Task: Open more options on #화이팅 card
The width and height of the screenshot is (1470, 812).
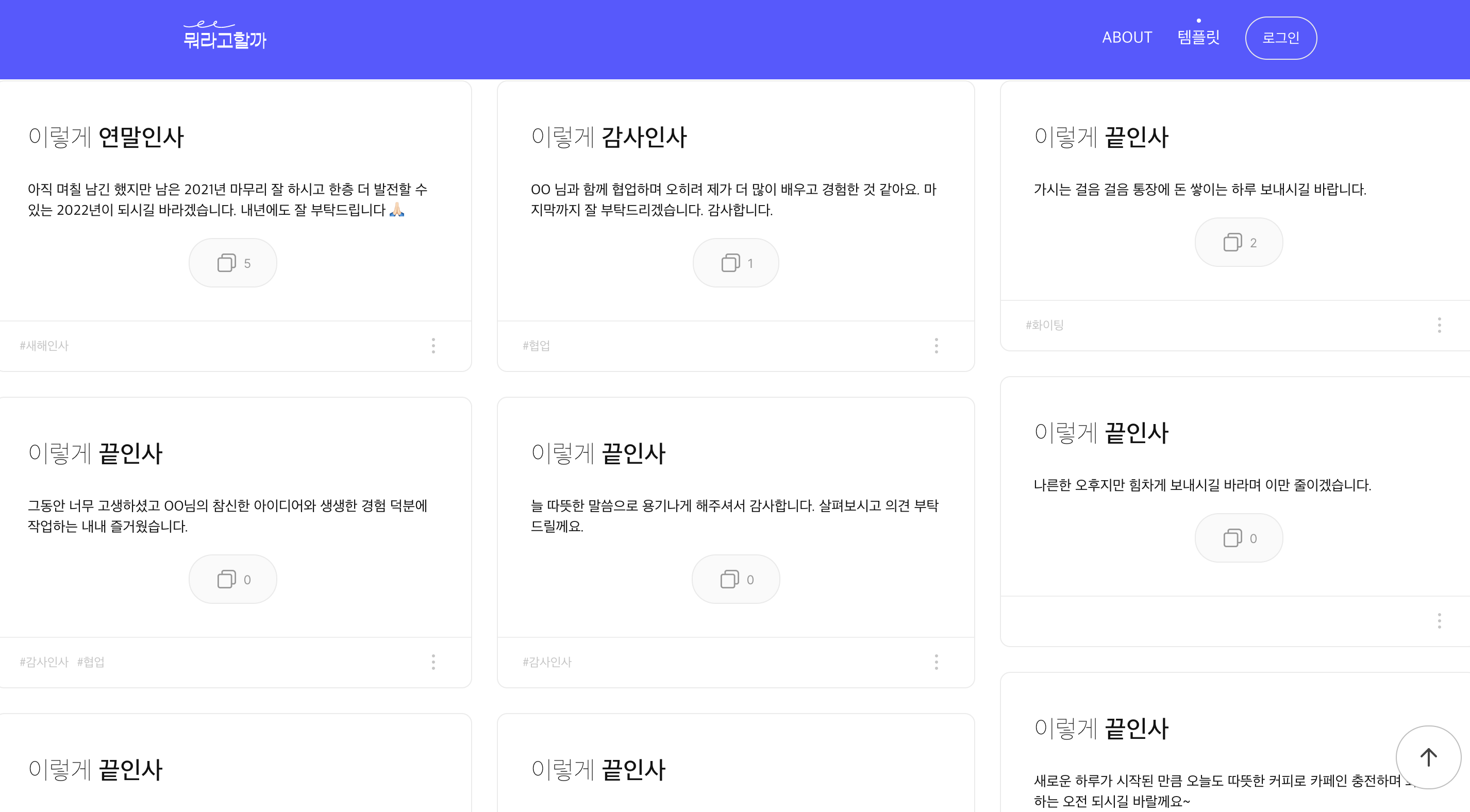Action: click(1439, 325)
